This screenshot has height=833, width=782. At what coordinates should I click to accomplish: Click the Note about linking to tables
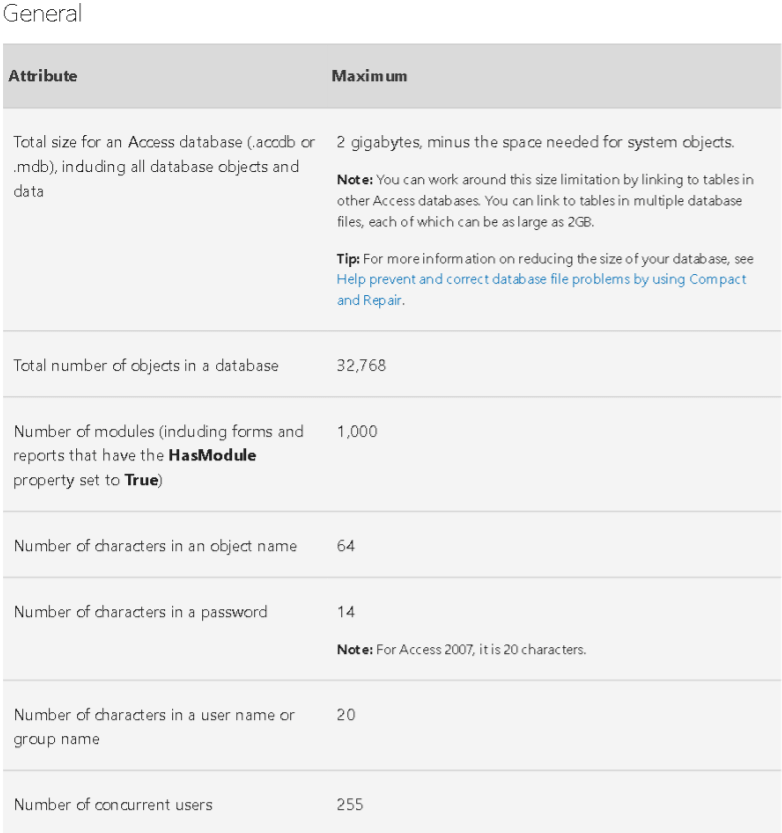545,201
